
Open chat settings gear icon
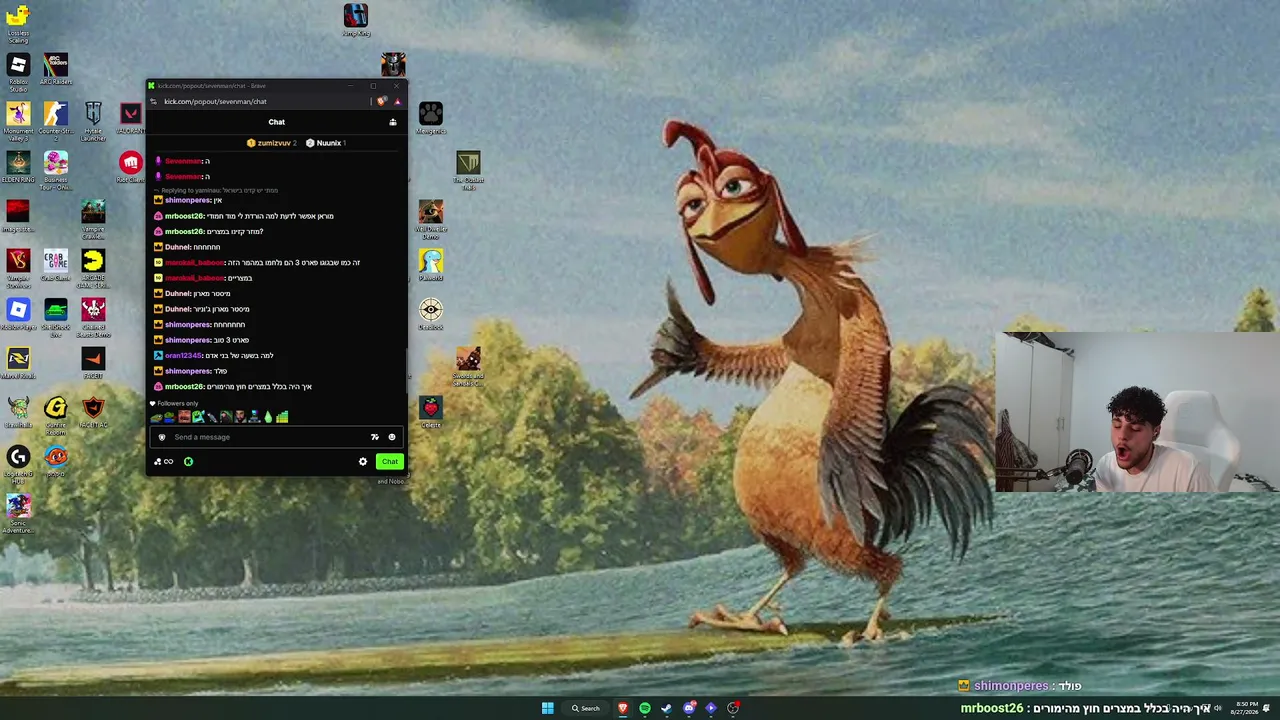(363, 462)
